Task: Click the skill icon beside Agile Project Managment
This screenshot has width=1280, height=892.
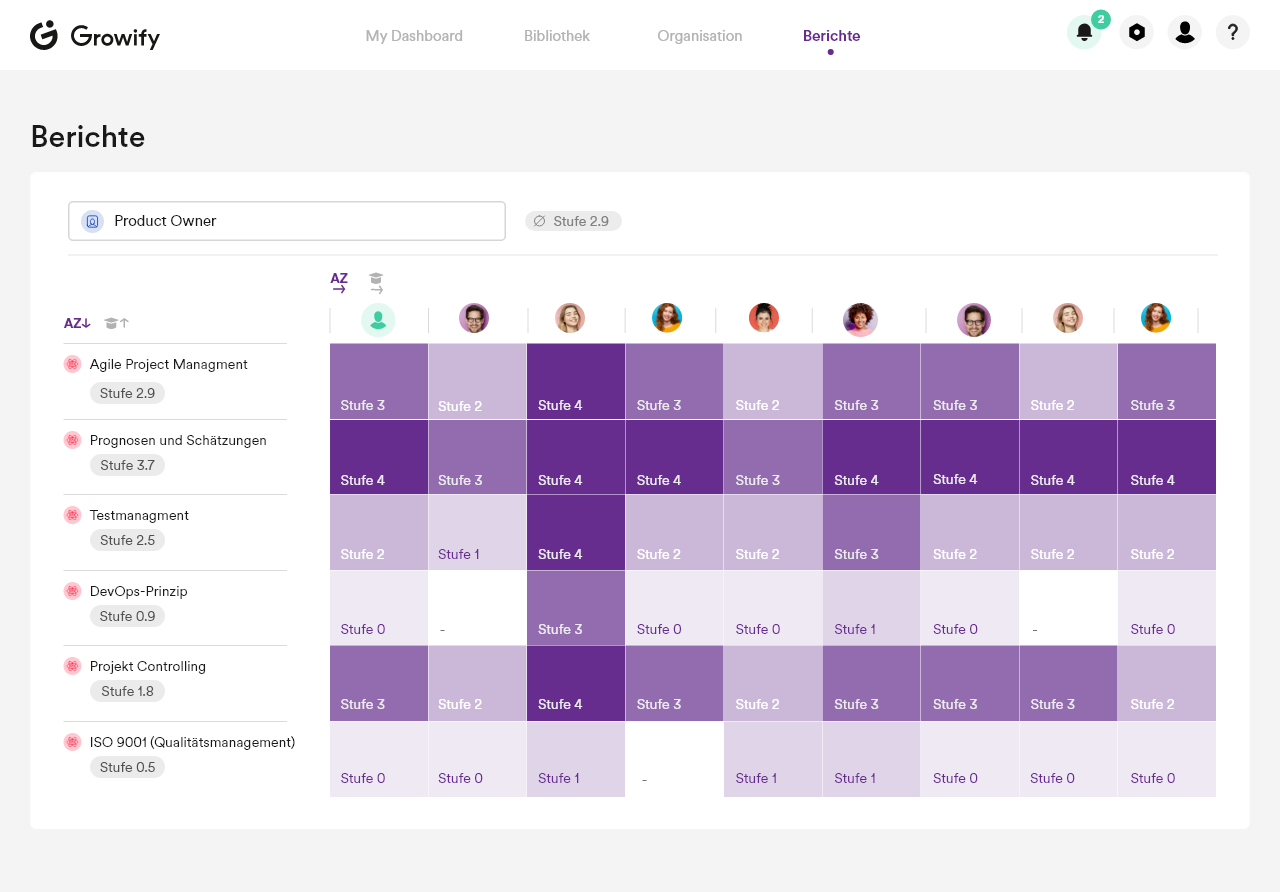Action: (72, 364)
